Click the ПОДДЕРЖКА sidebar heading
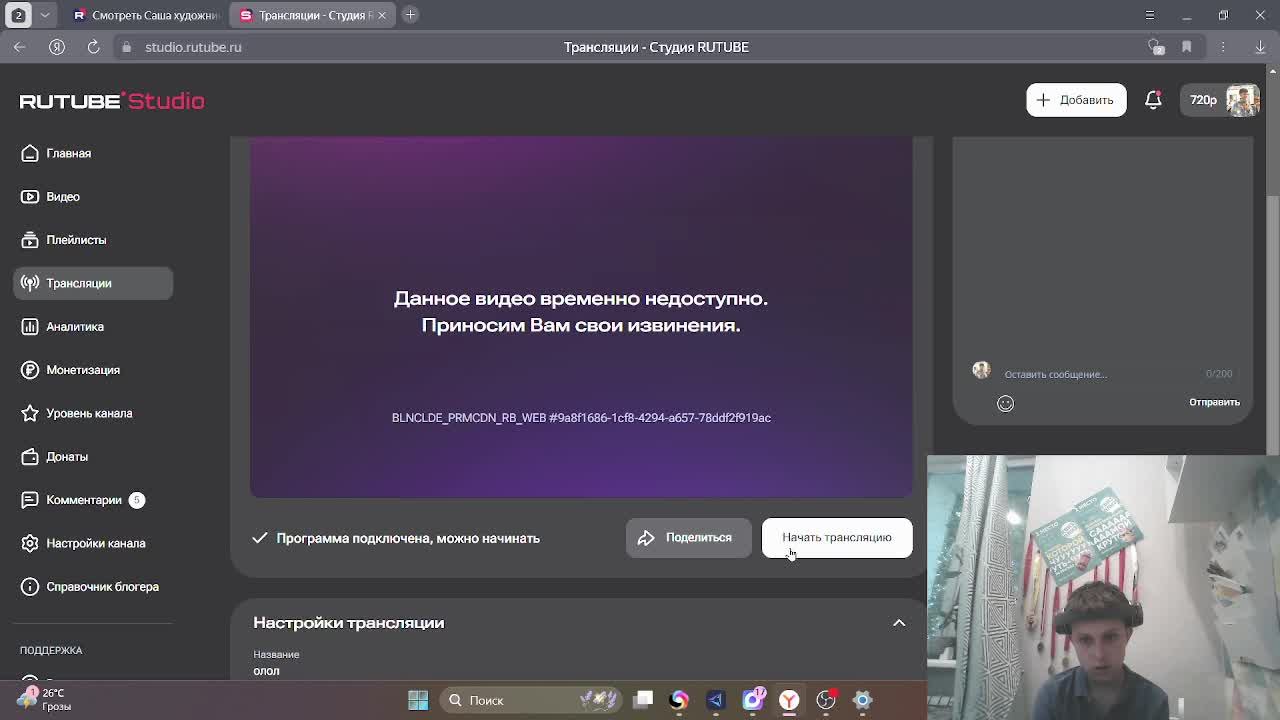The height and width of the screenshot is (720, 1280). [51, 650]
